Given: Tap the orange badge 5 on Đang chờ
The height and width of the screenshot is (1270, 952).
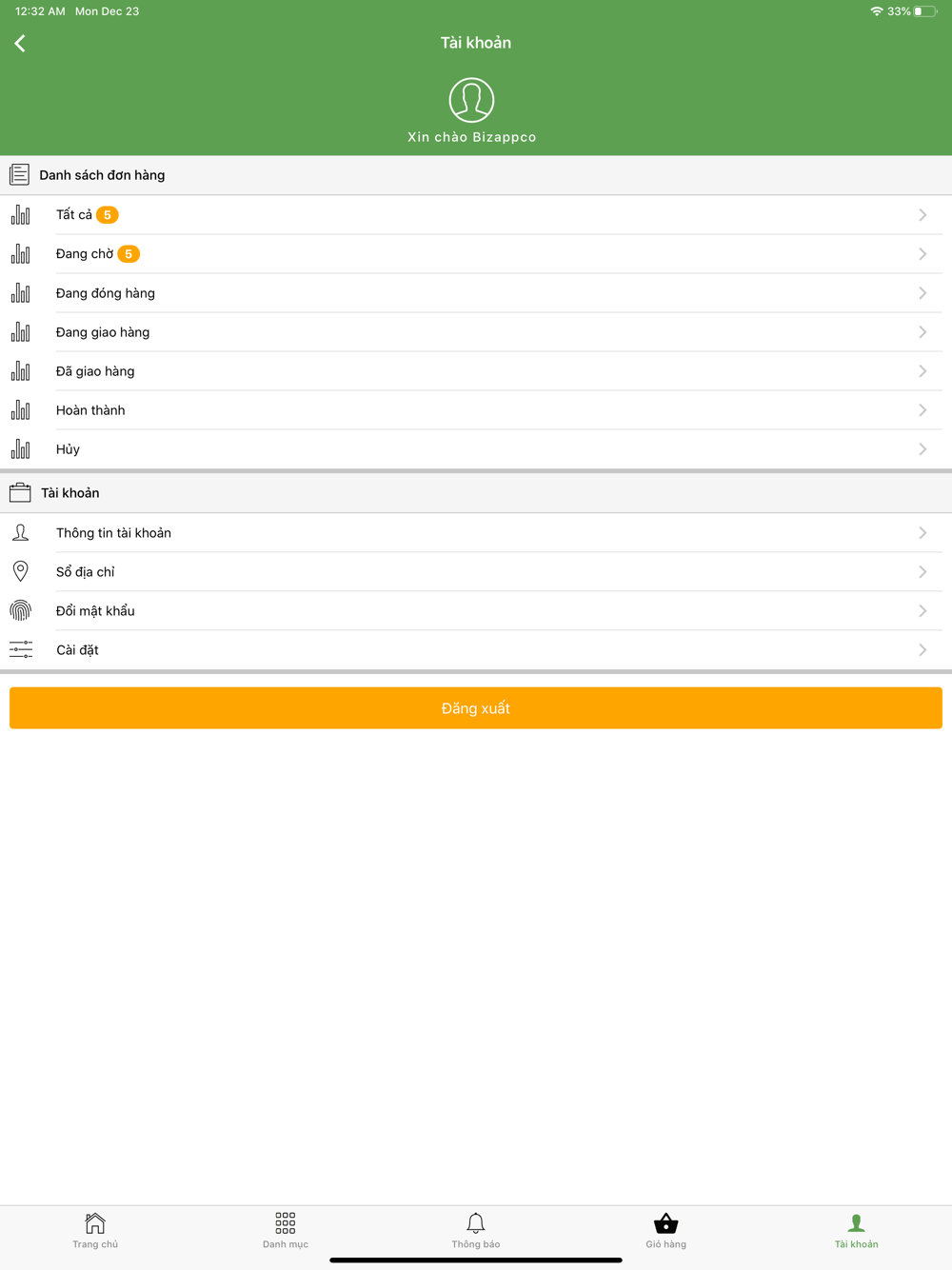Looking at the screenshot, I should [x=129, y=254].
